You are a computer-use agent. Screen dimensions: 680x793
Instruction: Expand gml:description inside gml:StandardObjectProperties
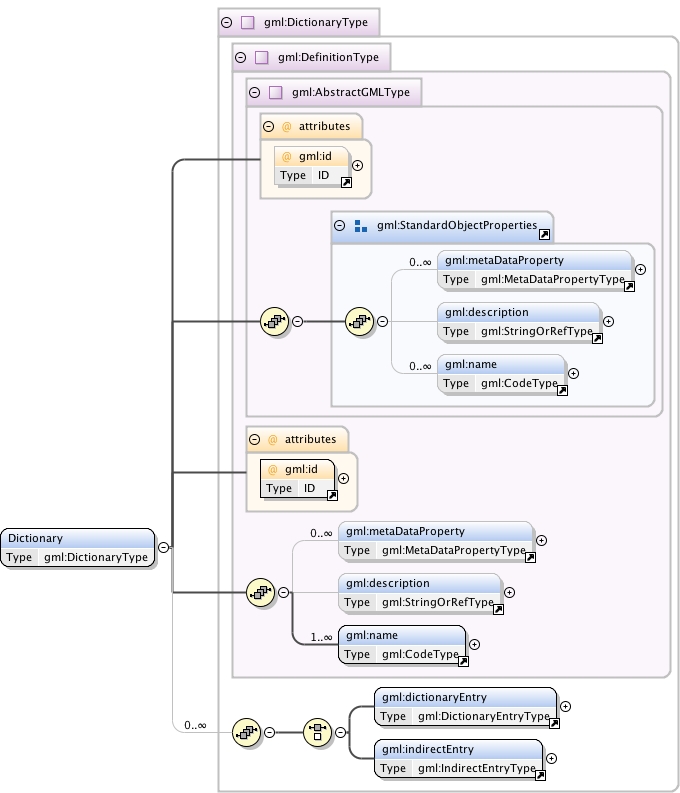pos(609,322)
